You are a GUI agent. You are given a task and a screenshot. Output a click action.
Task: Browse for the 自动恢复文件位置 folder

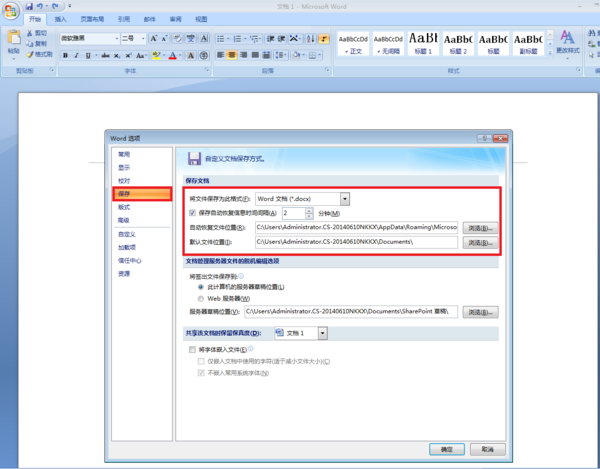click(481, 228)
